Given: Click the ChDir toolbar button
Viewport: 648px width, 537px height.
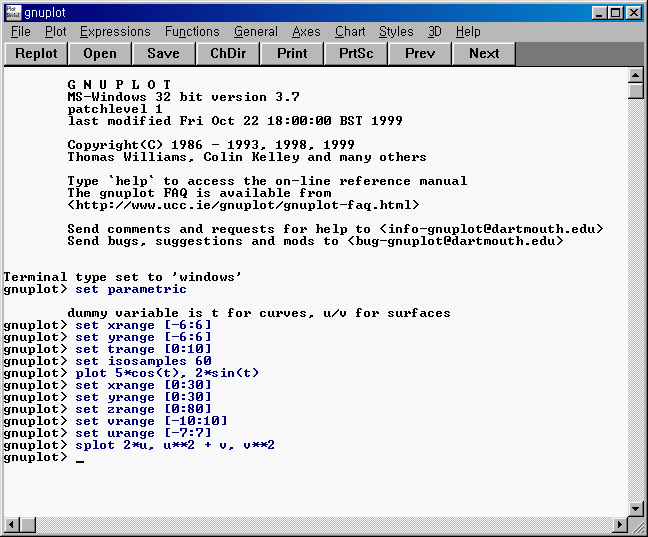Looking at the screenshot, I should (228, 54).
